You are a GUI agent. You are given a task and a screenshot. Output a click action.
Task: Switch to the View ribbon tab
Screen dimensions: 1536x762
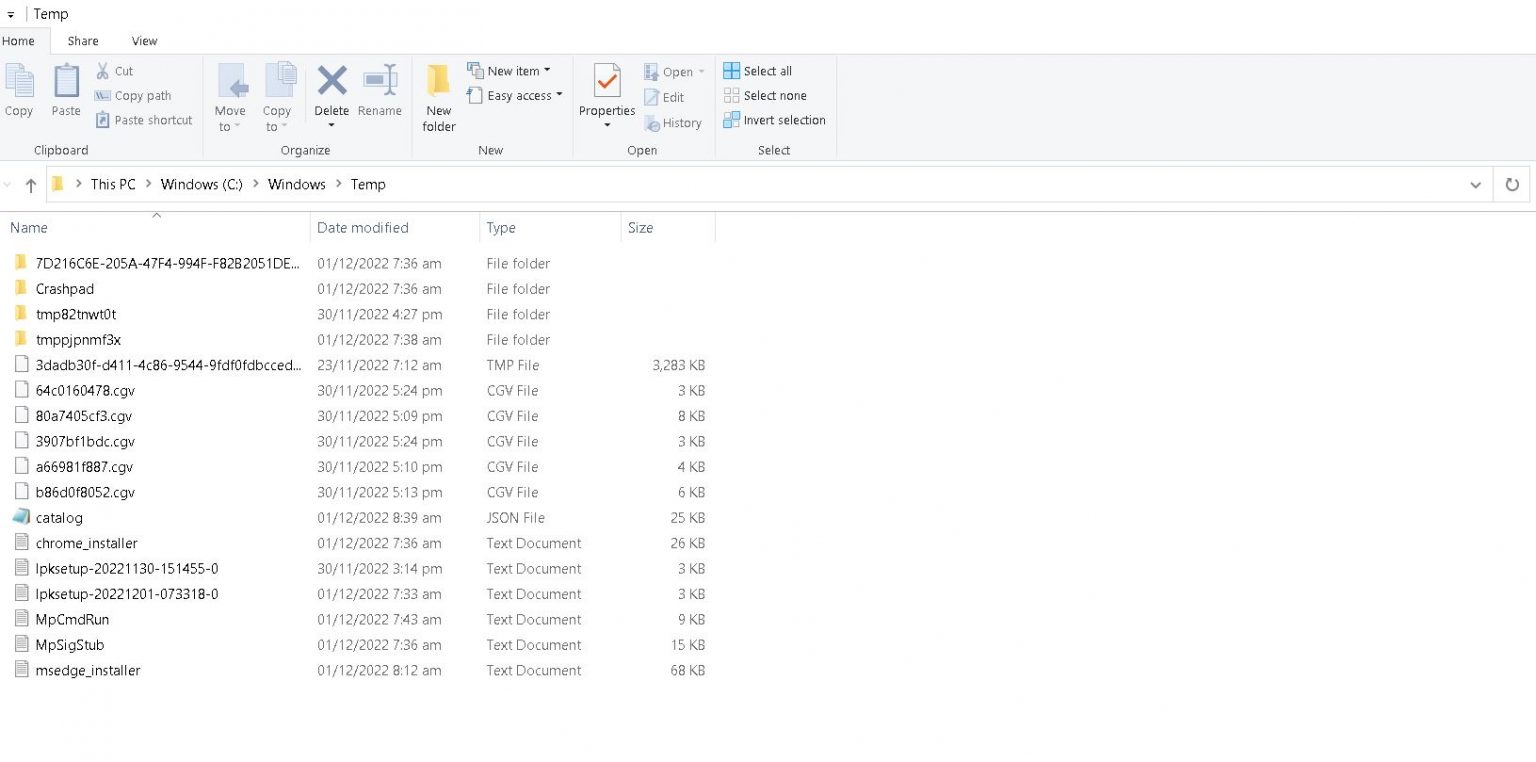point(145,41)
